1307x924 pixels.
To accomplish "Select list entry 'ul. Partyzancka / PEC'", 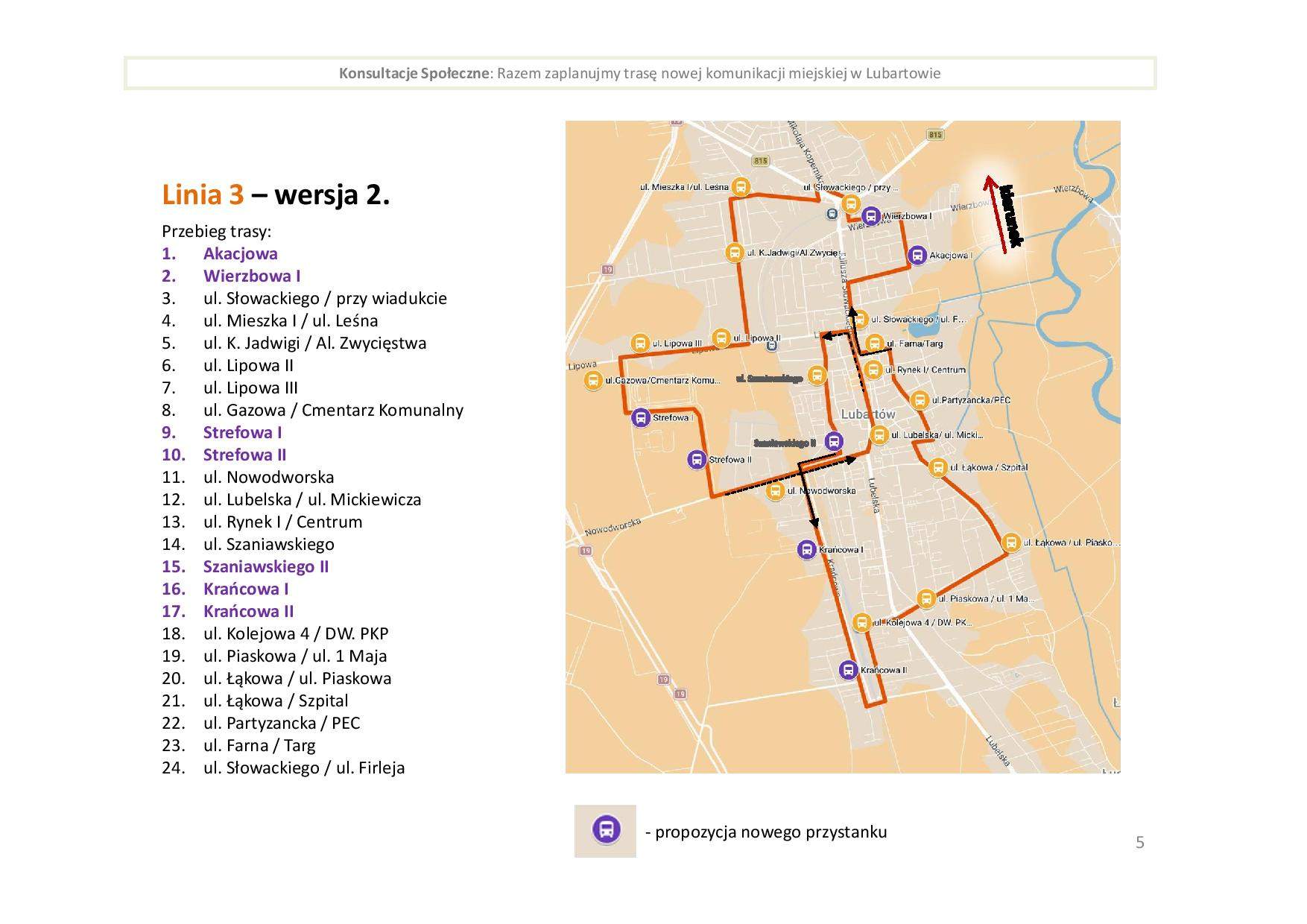I will [282, 724].
